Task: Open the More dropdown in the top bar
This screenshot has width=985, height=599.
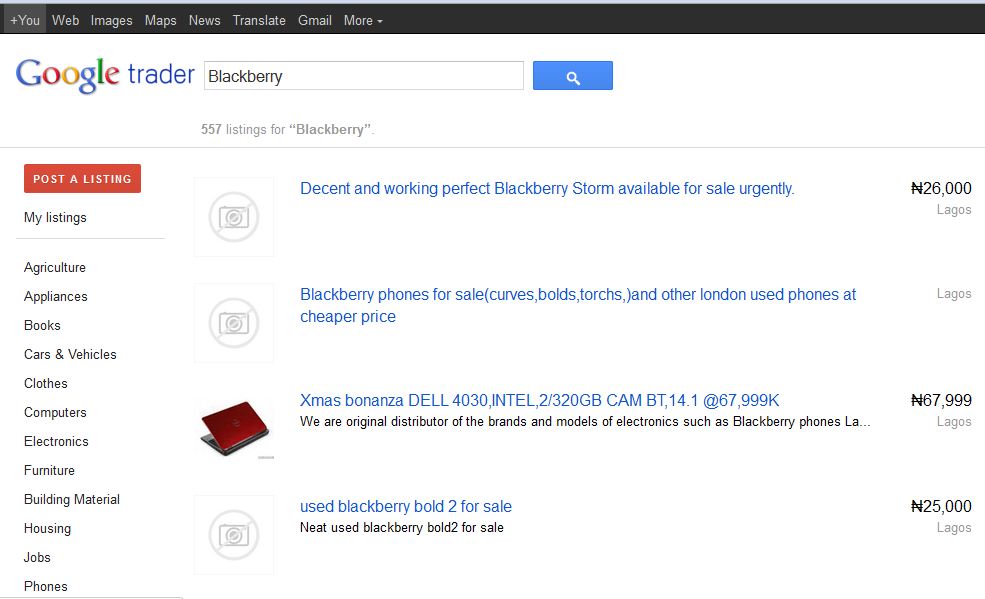Action: pos(361,19)
